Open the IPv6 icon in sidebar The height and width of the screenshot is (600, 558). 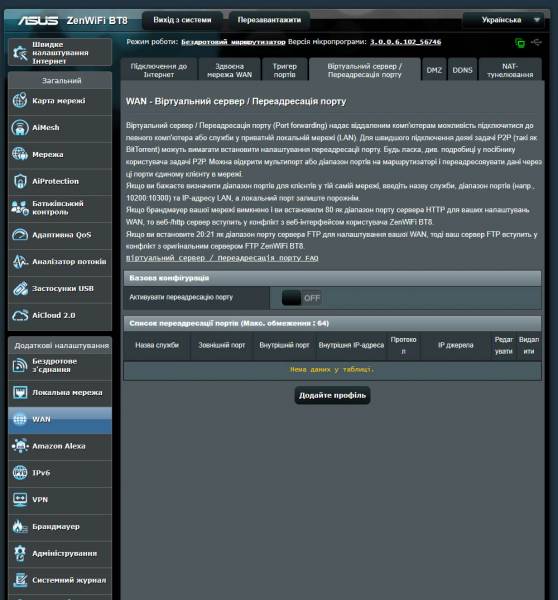(x=20, y=473)
